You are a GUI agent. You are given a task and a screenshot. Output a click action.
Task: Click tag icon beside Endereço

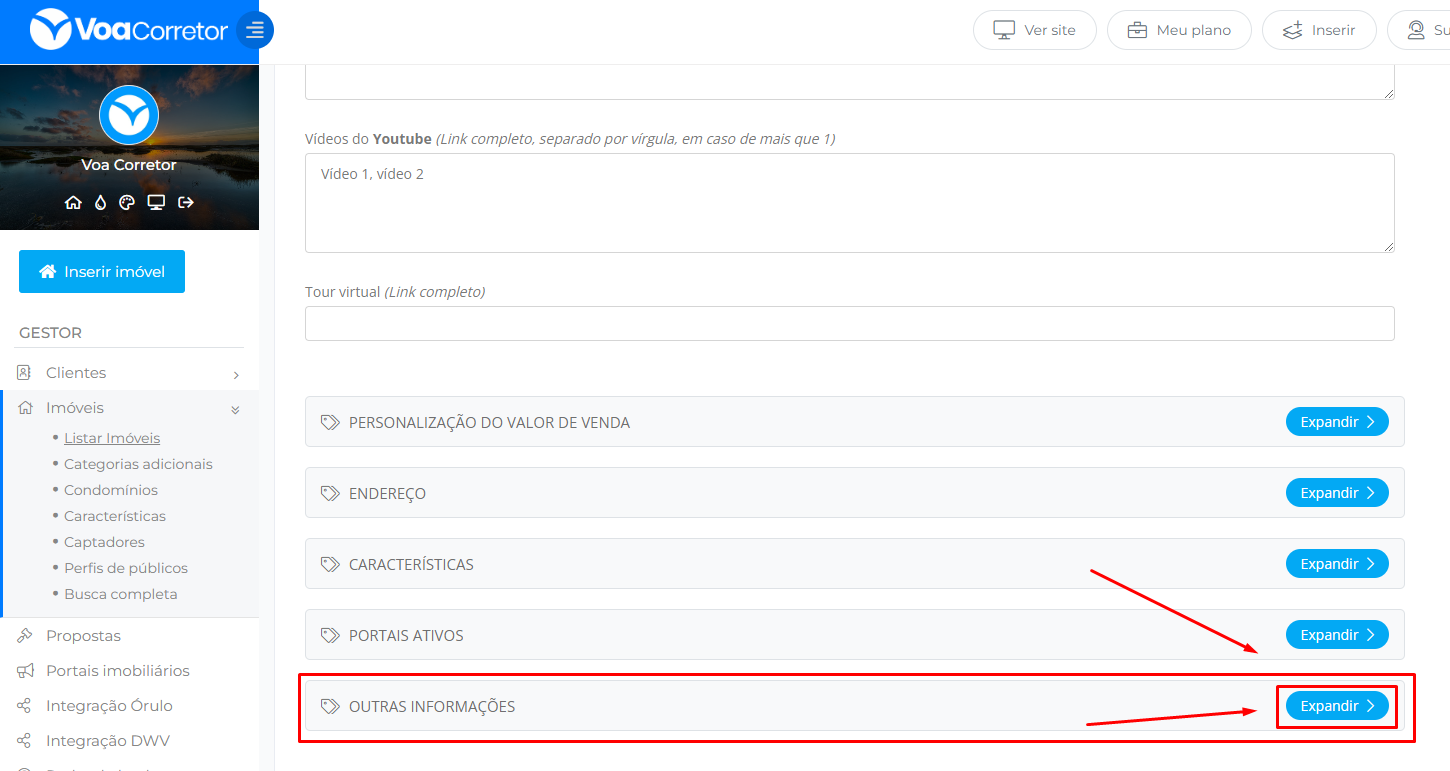[330, 494]
